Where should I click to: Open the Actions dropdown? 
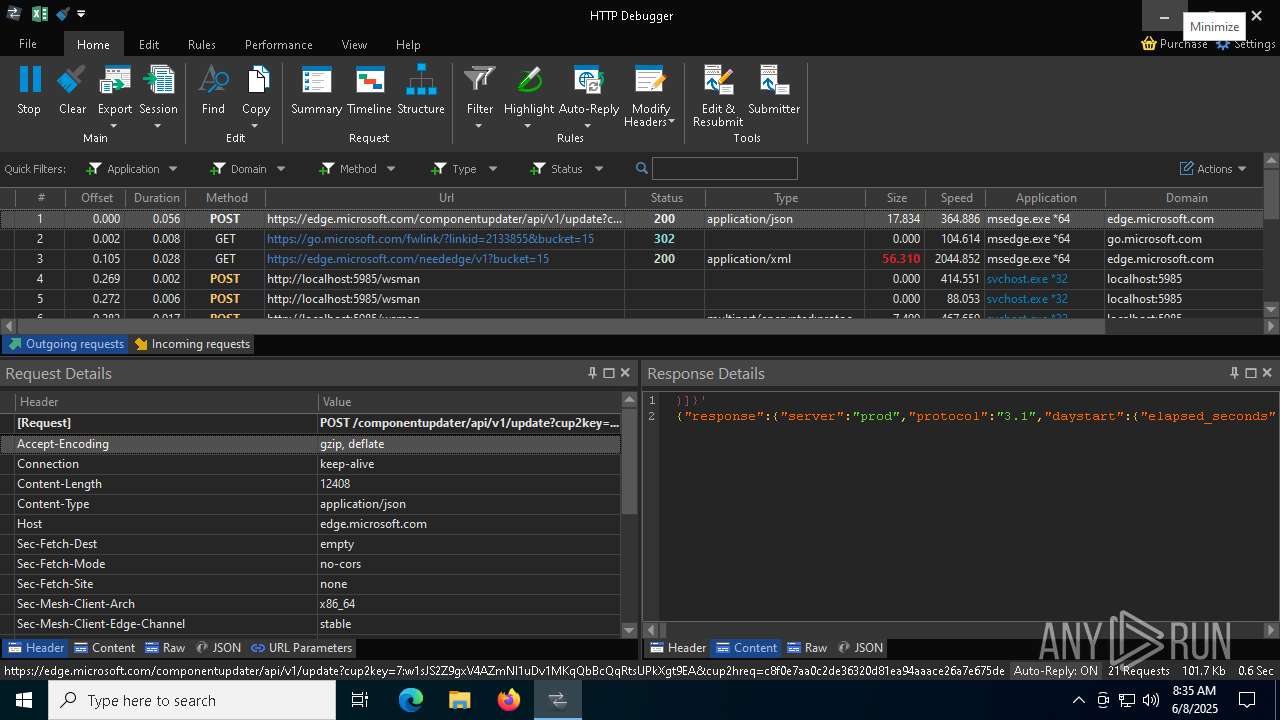1213,169
